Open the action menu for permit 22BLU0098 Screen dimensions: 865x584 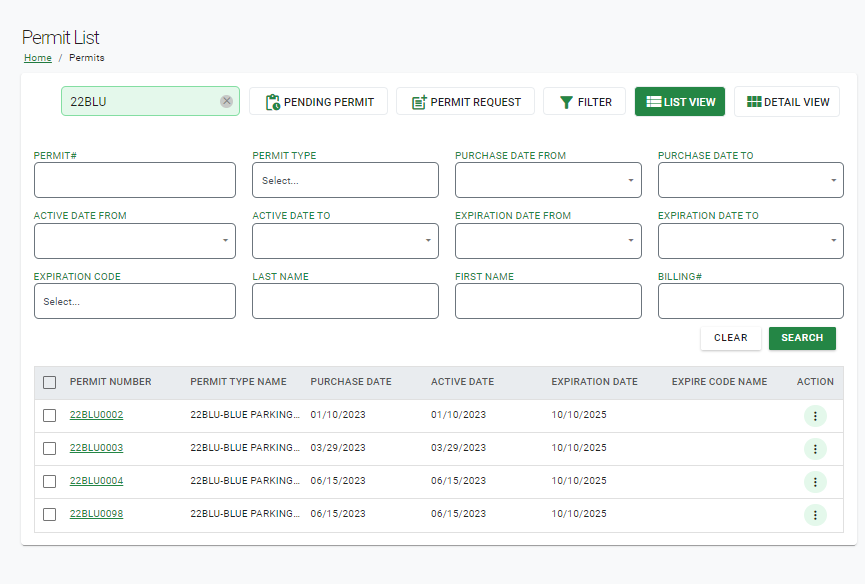click(x=815, y=516)
